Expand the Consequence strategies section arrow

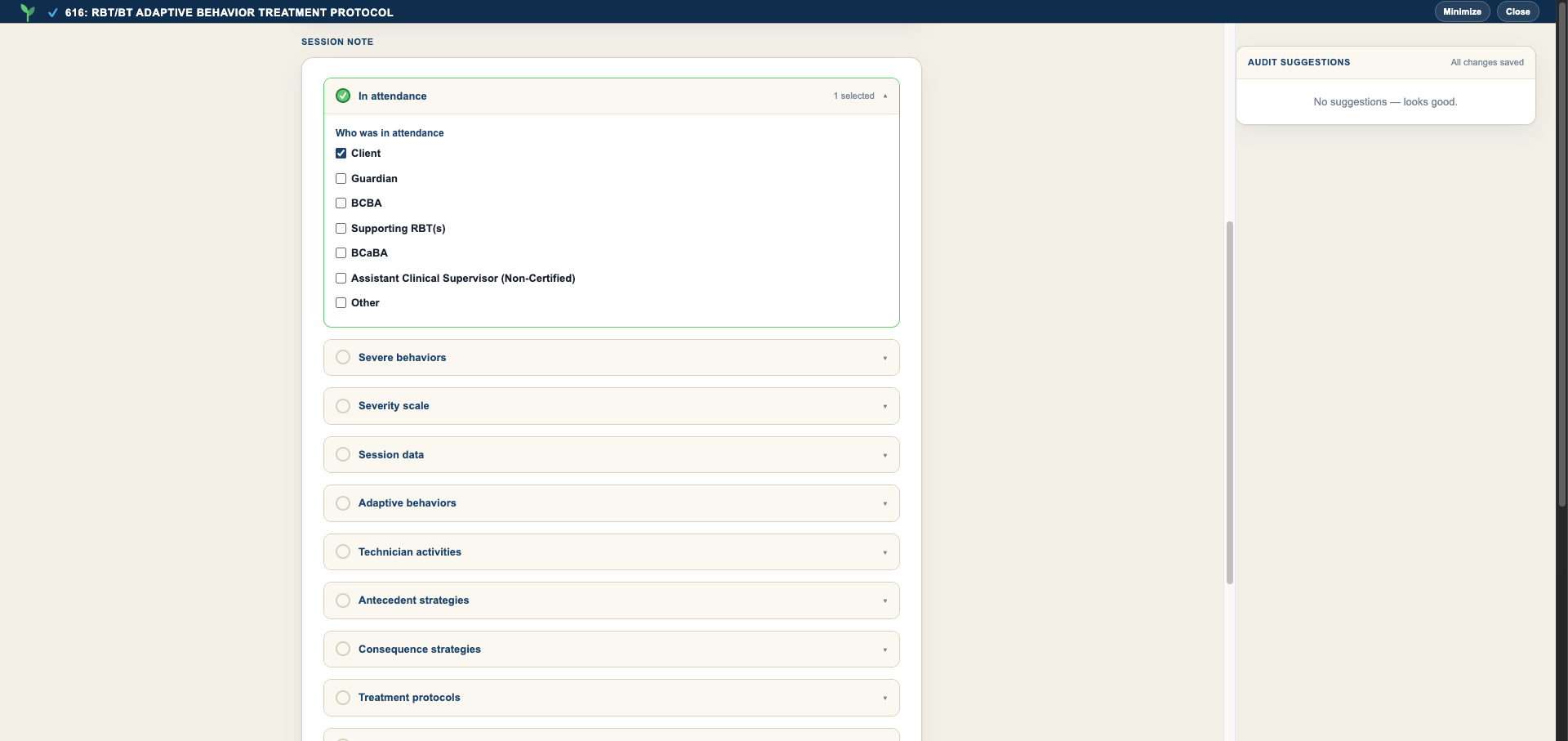click(885, 649)
